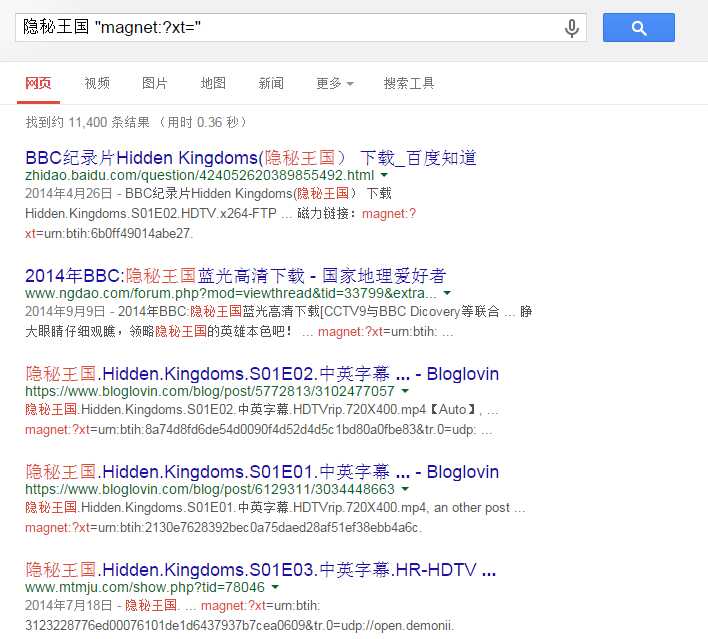
Task: Click the microphone voice search icon
Action: tap(572, 28)
